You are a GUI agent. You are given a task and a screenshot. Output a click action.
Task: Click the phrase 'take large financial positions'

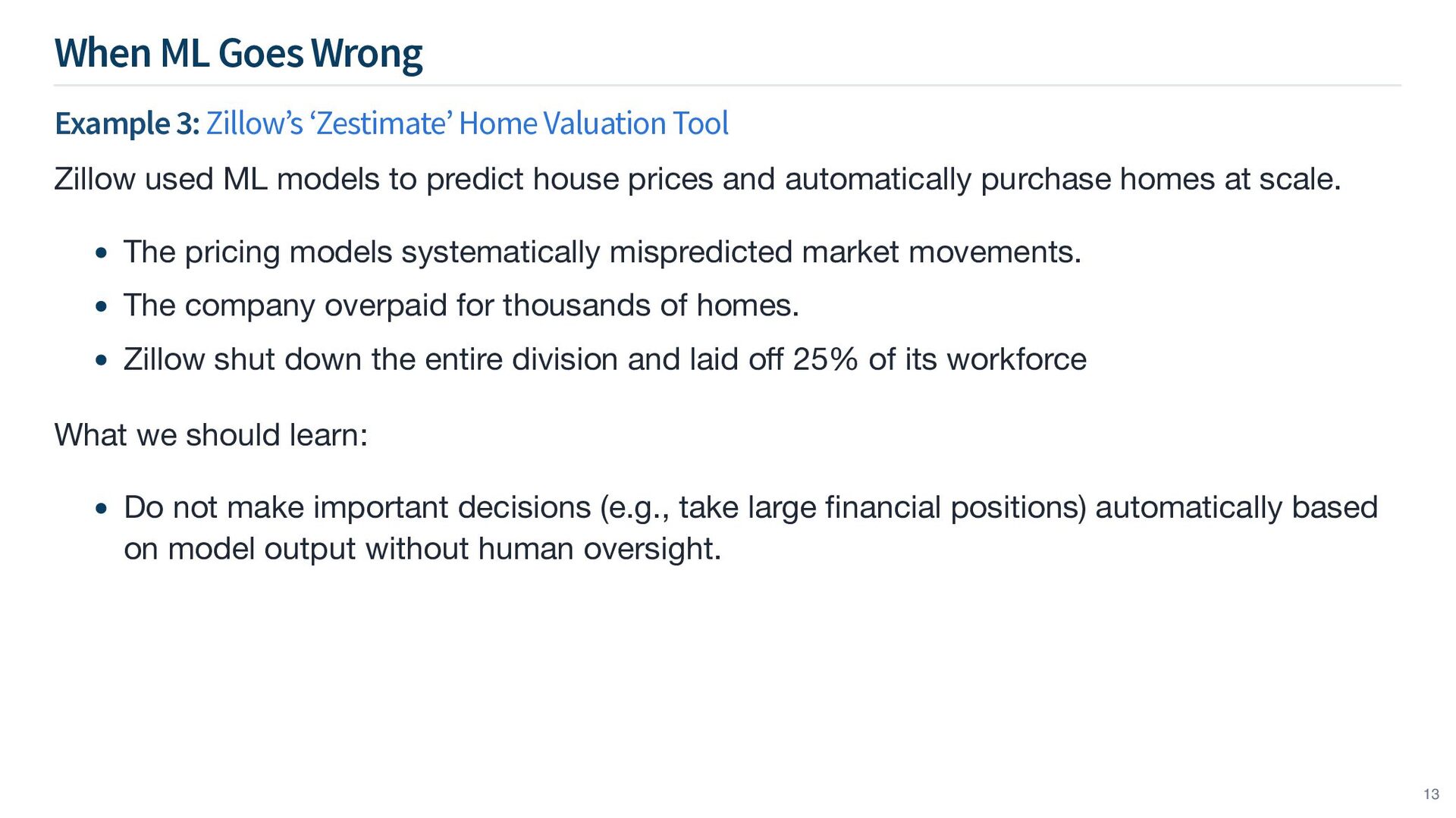pyautogui.click(x=883, y=507)
